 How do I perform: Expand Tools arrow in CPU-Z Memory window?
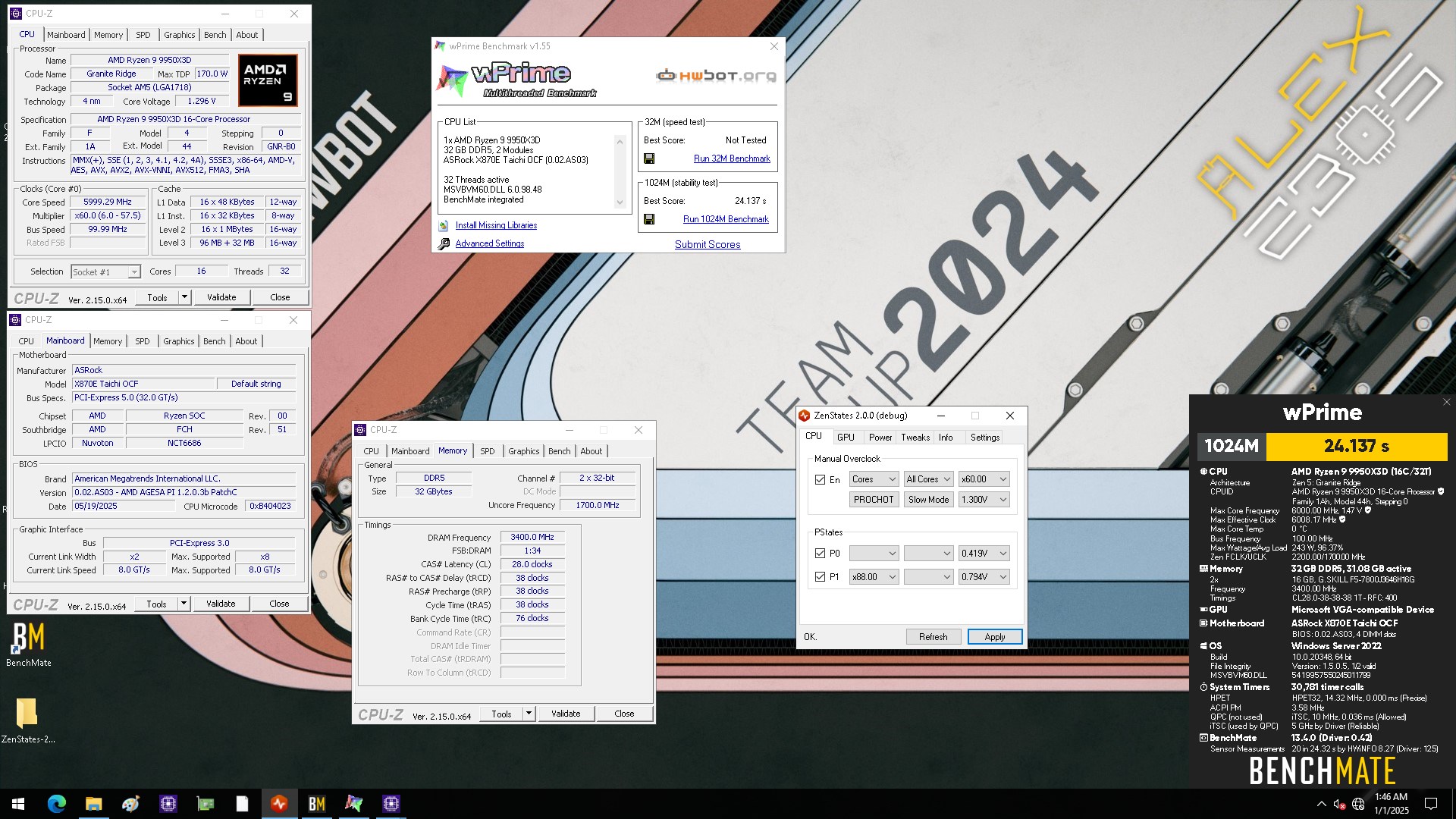529,714
